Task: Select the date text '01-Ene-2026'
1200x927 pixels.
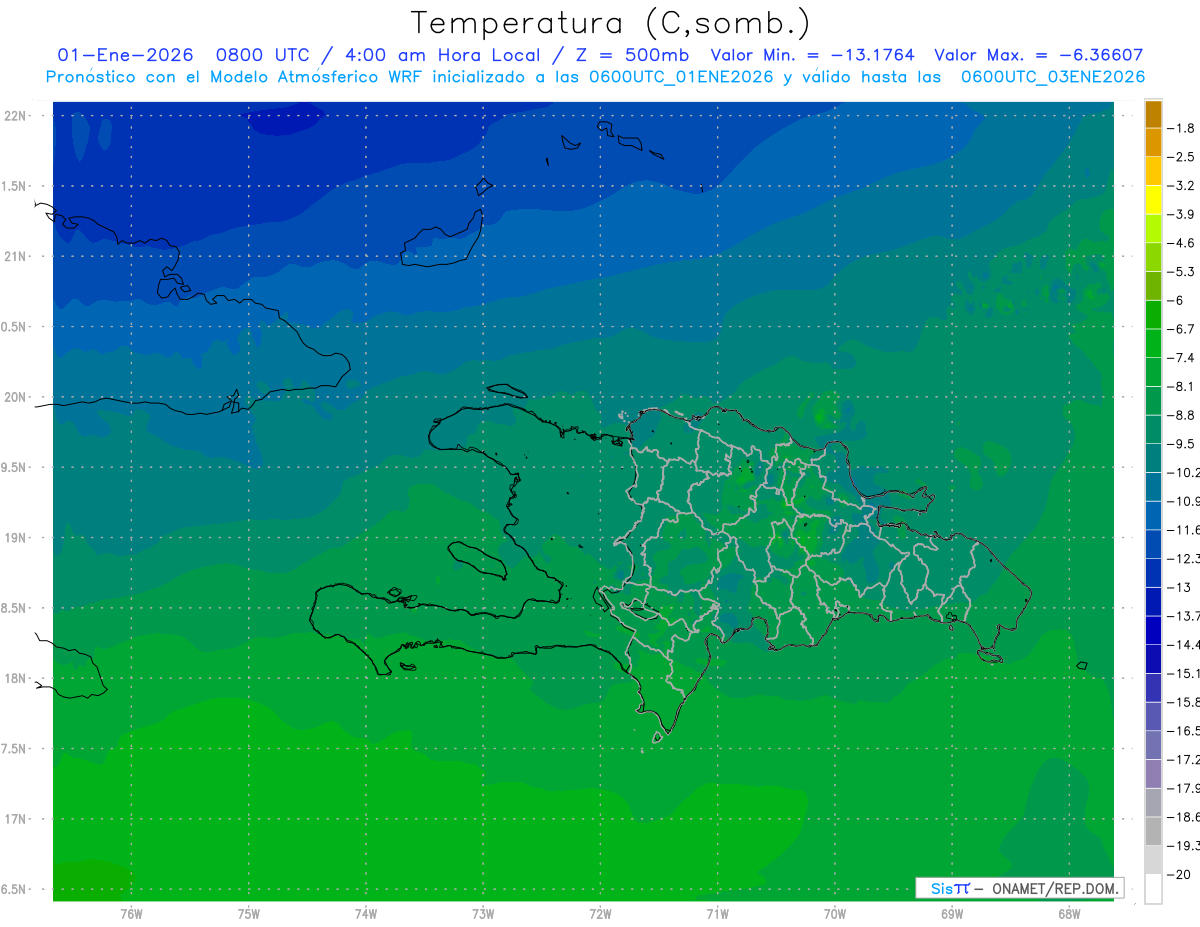Action: [x=123, y=56]
